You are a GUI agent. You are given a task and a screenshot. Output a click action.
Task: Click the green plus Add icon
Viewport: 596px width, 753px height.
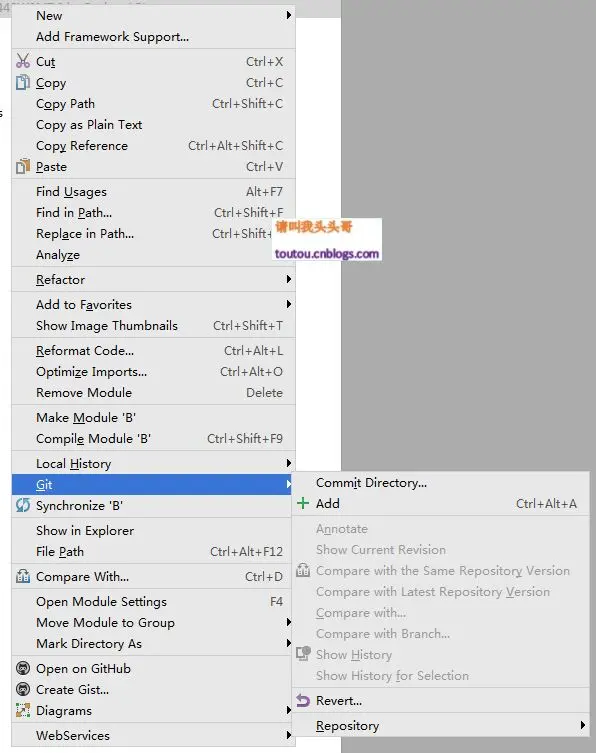click(x=303, y=503)
